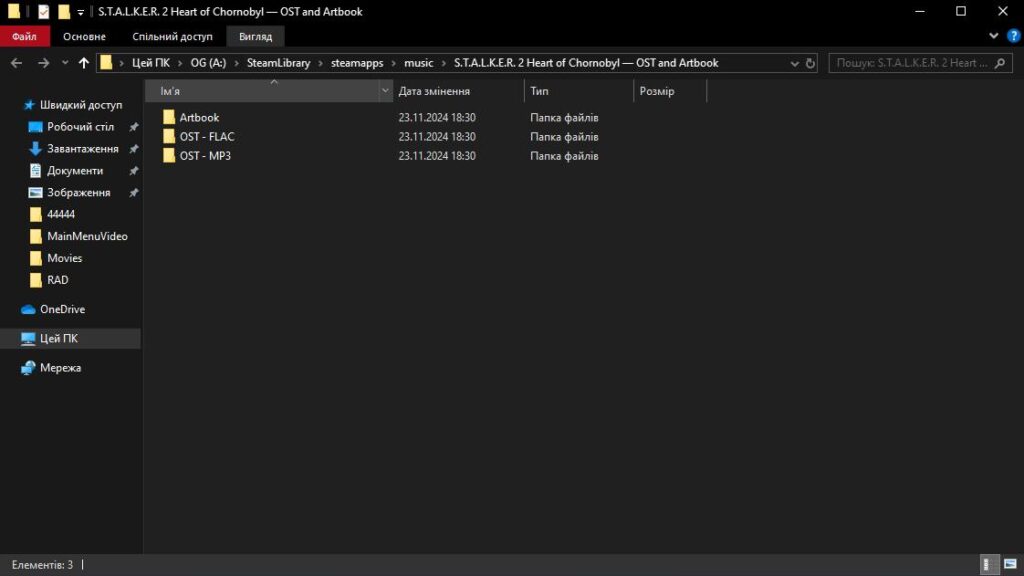Click music in the address path

click(419, 63)
